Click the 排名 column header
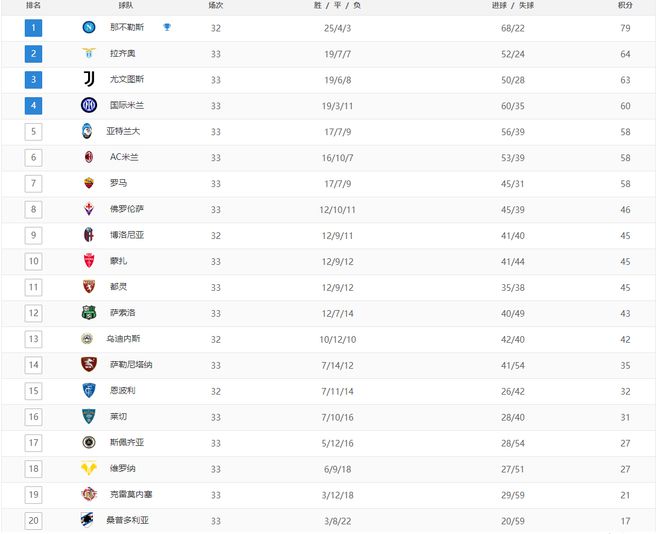This screenshot has width=660, height=534. click(34, 6)
